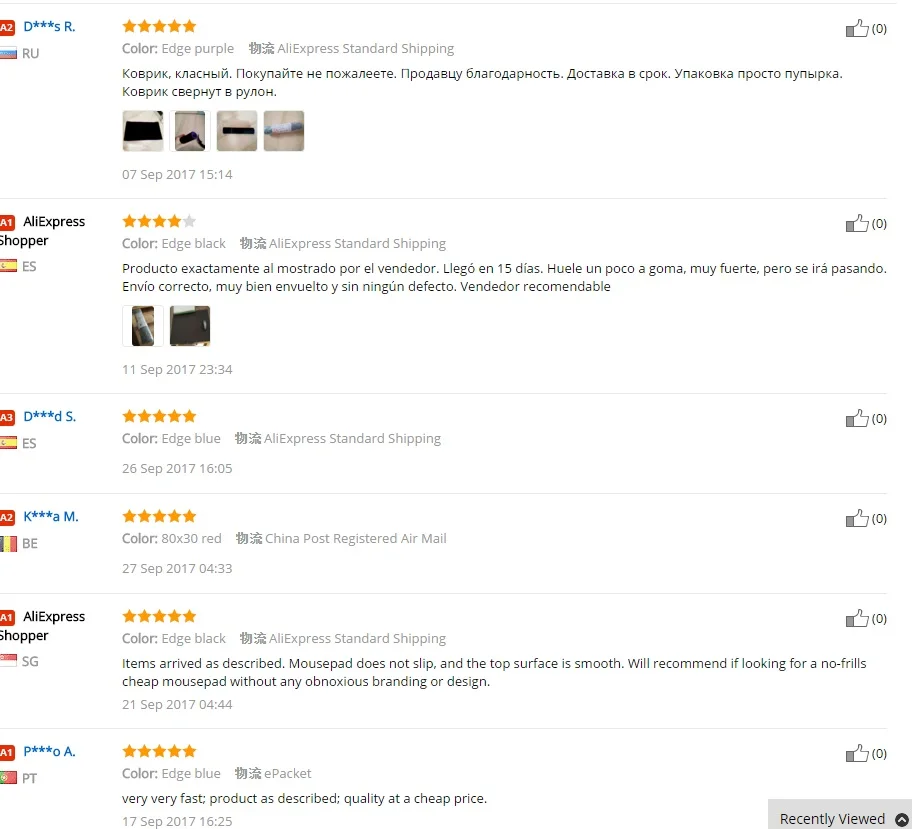Screen dimensions: 912x829
Task: Open first photo of Edge black Spanish review
Action: [x=143, y=326]
